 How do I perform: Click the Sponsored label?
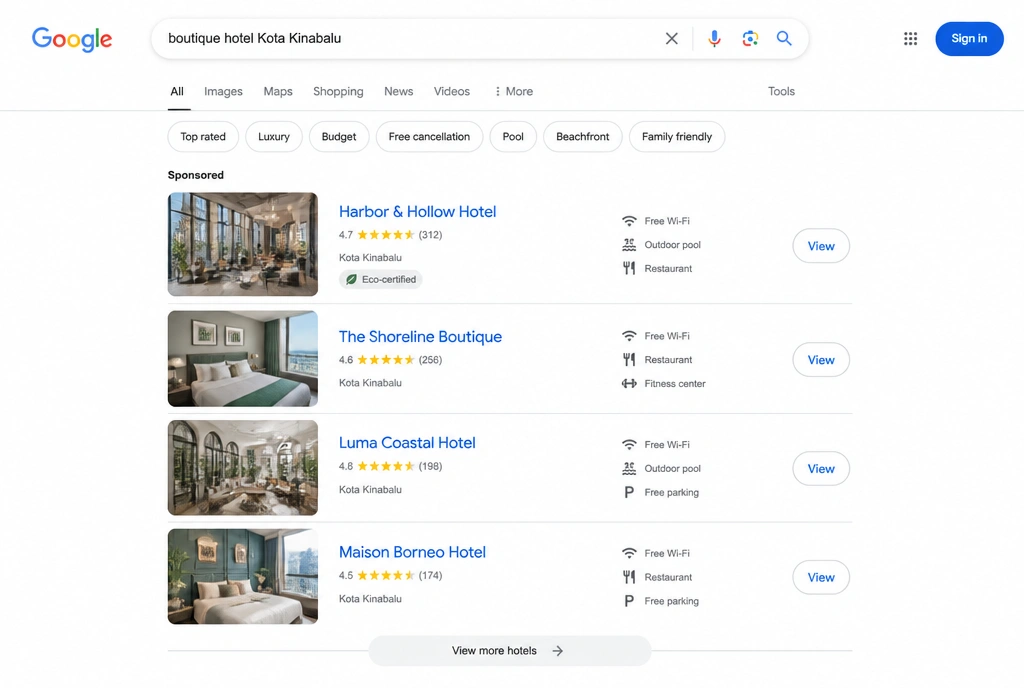tap(195, 175)
